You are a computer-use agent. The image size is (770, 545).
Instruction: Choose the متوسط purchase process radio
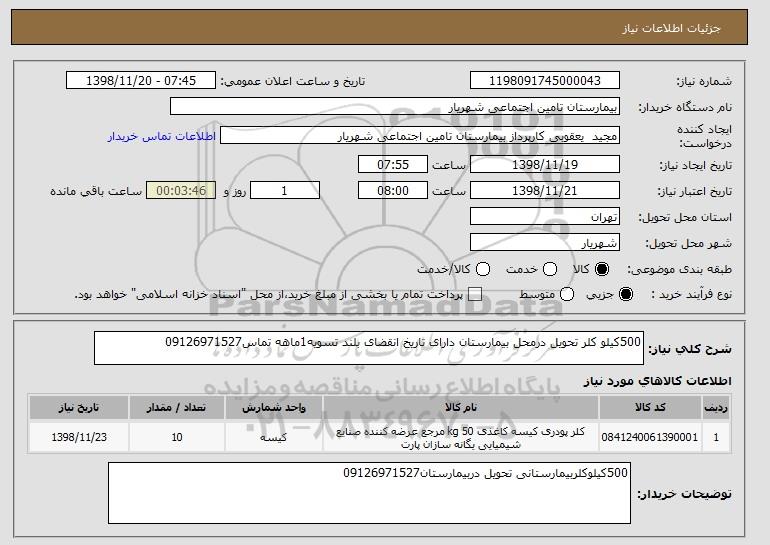567,295
